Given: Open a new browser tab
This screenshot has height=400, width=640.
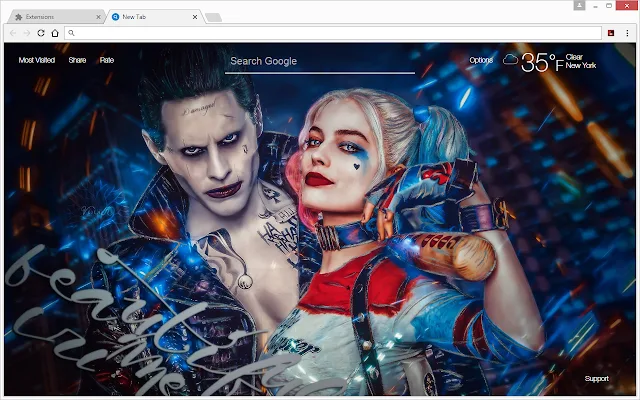Looking at the screenshot, I should tap(213, 18).
